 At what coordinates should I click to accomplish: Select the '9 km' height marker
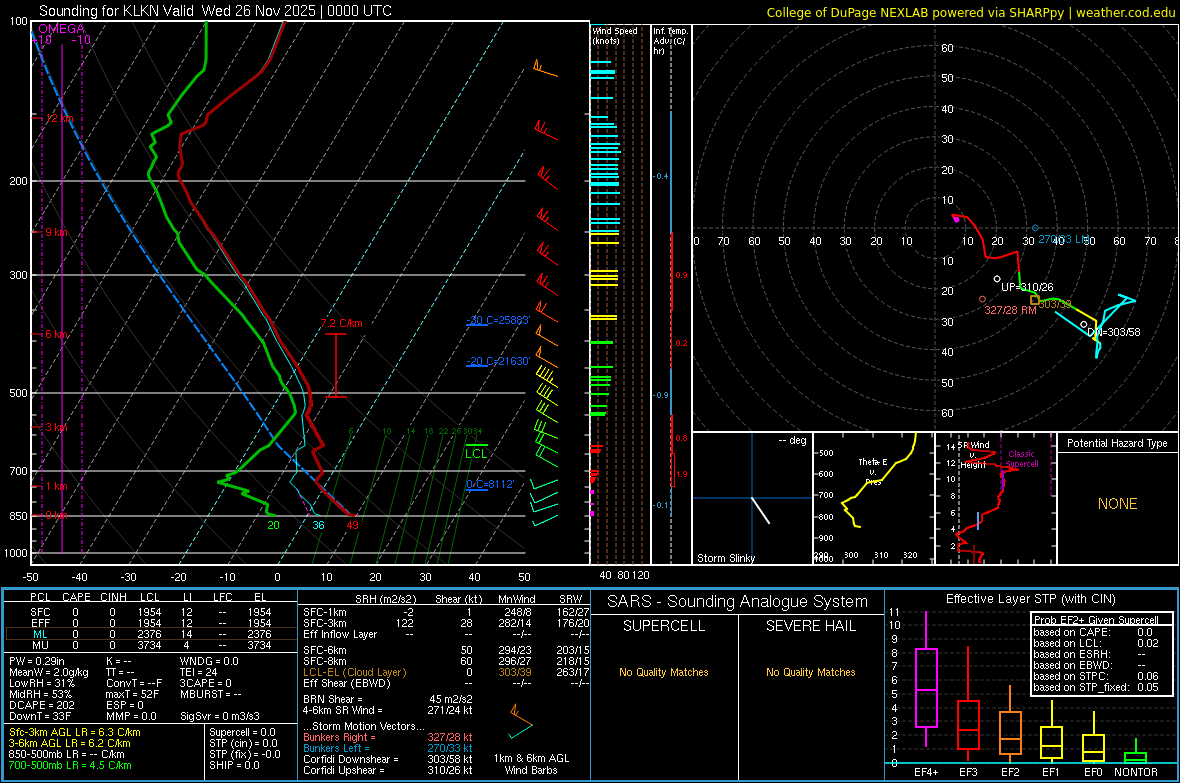point(56,232)
